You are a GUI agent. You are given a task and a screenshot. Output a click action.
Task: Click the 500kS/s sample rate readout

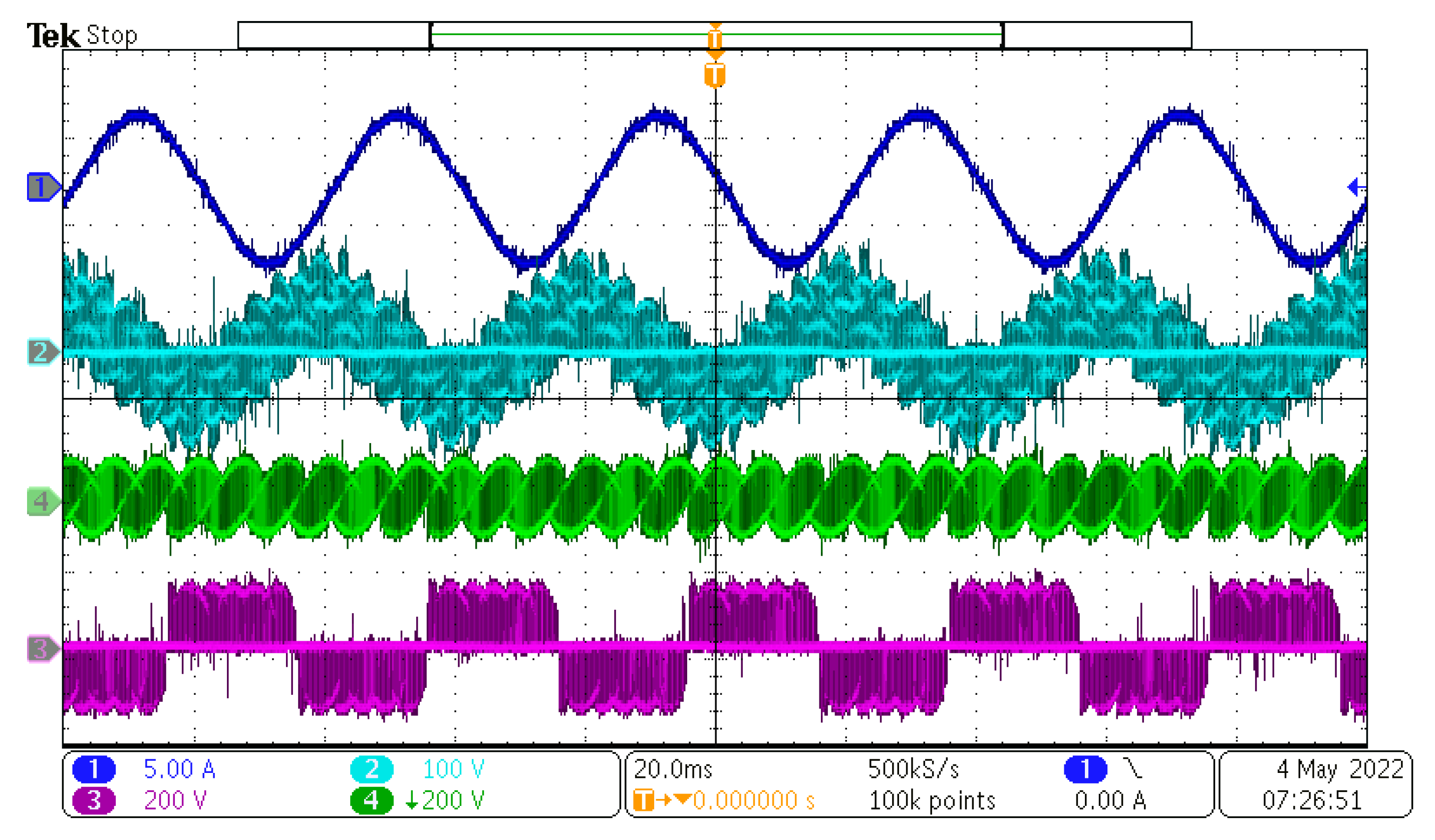tap(914, 769)
